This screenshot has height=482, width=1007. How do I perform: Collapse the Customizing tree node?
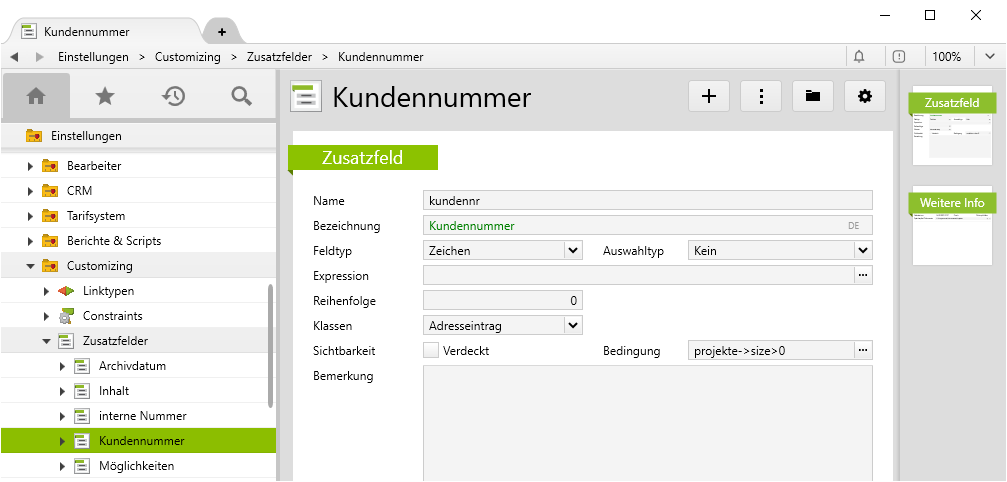tap(31, 266)
